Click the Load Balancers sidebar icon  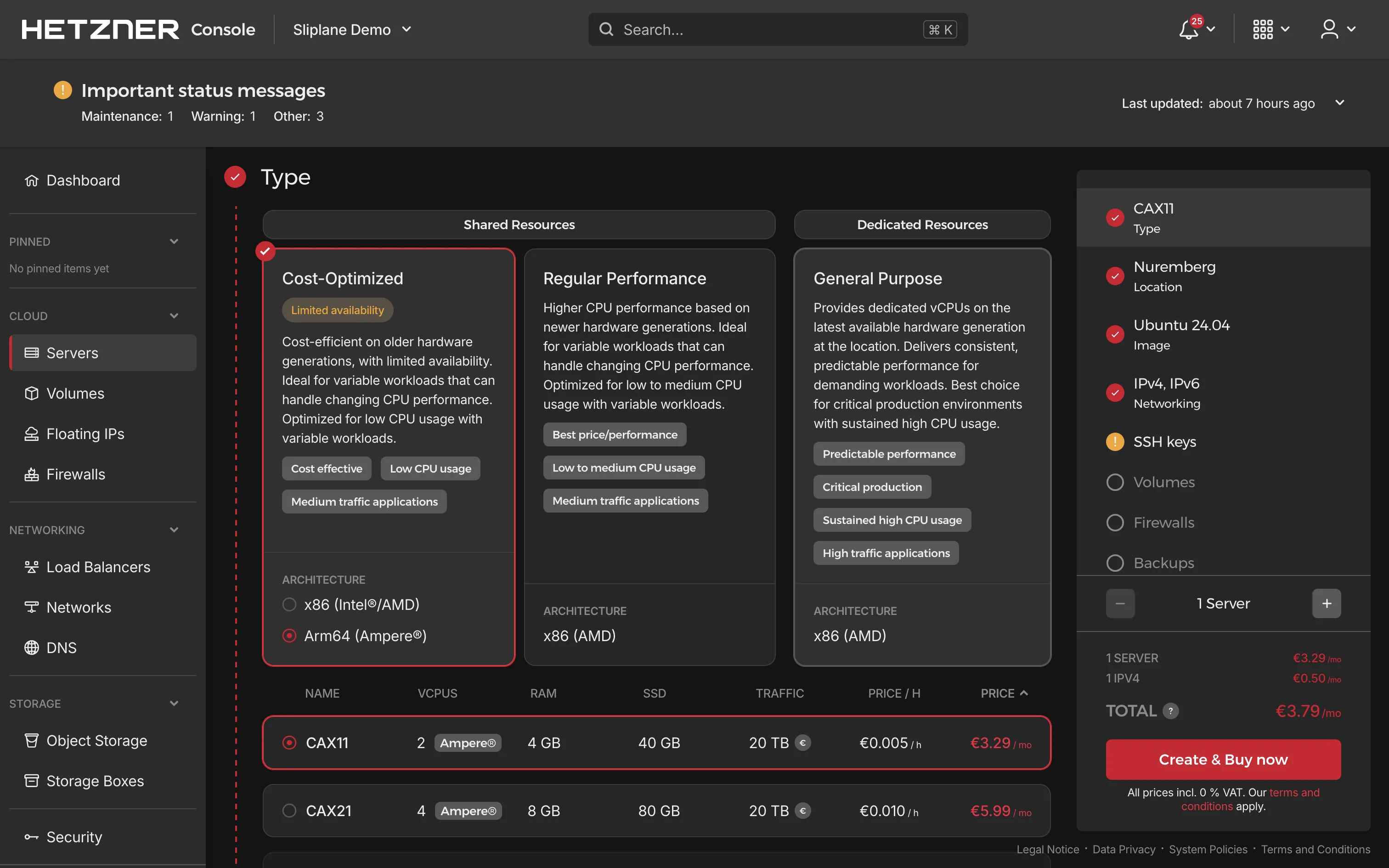coord(32,567)
